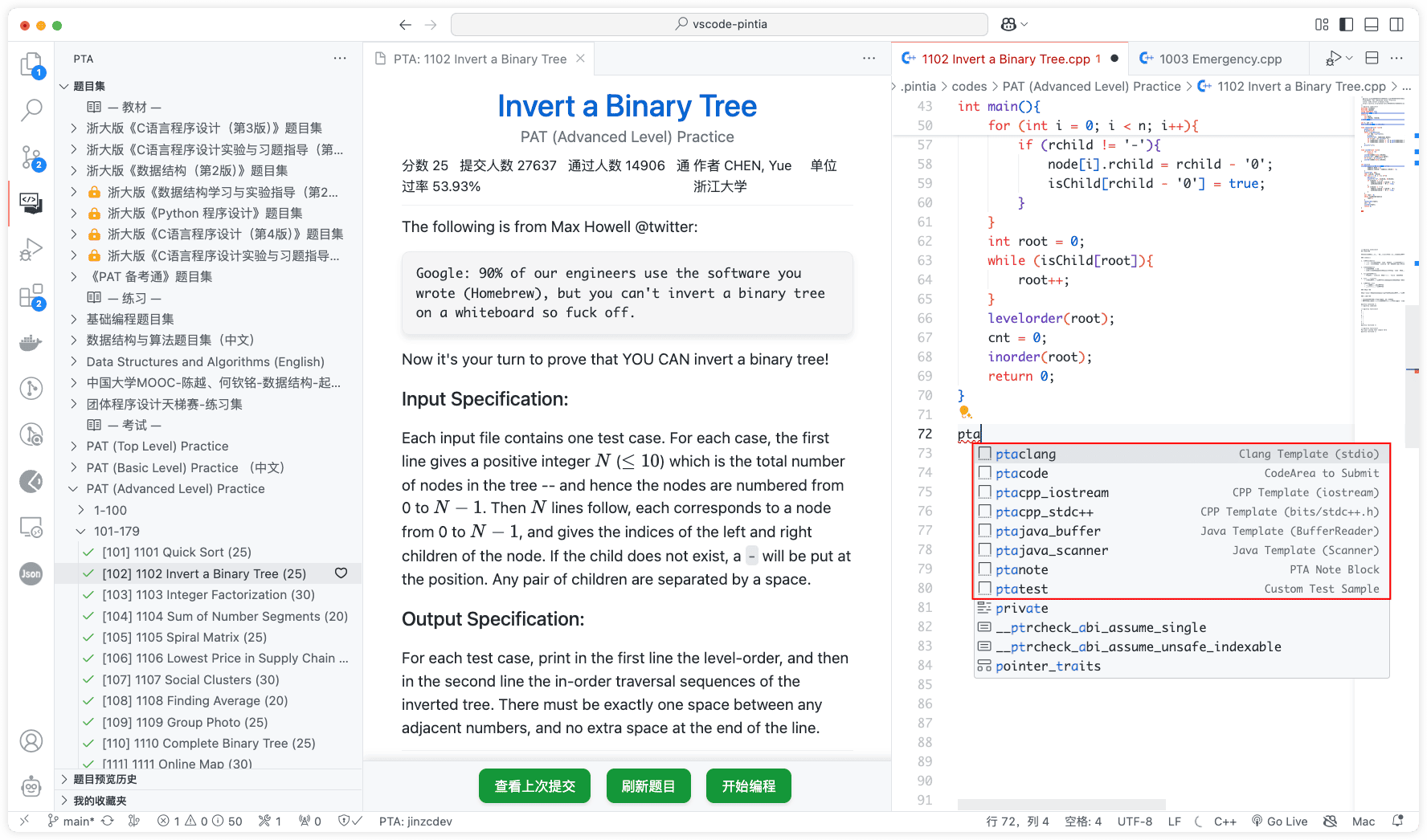Open the problem preview more actions ellipsis
This screenshot has width=1427, height=840.
point(869,59)
